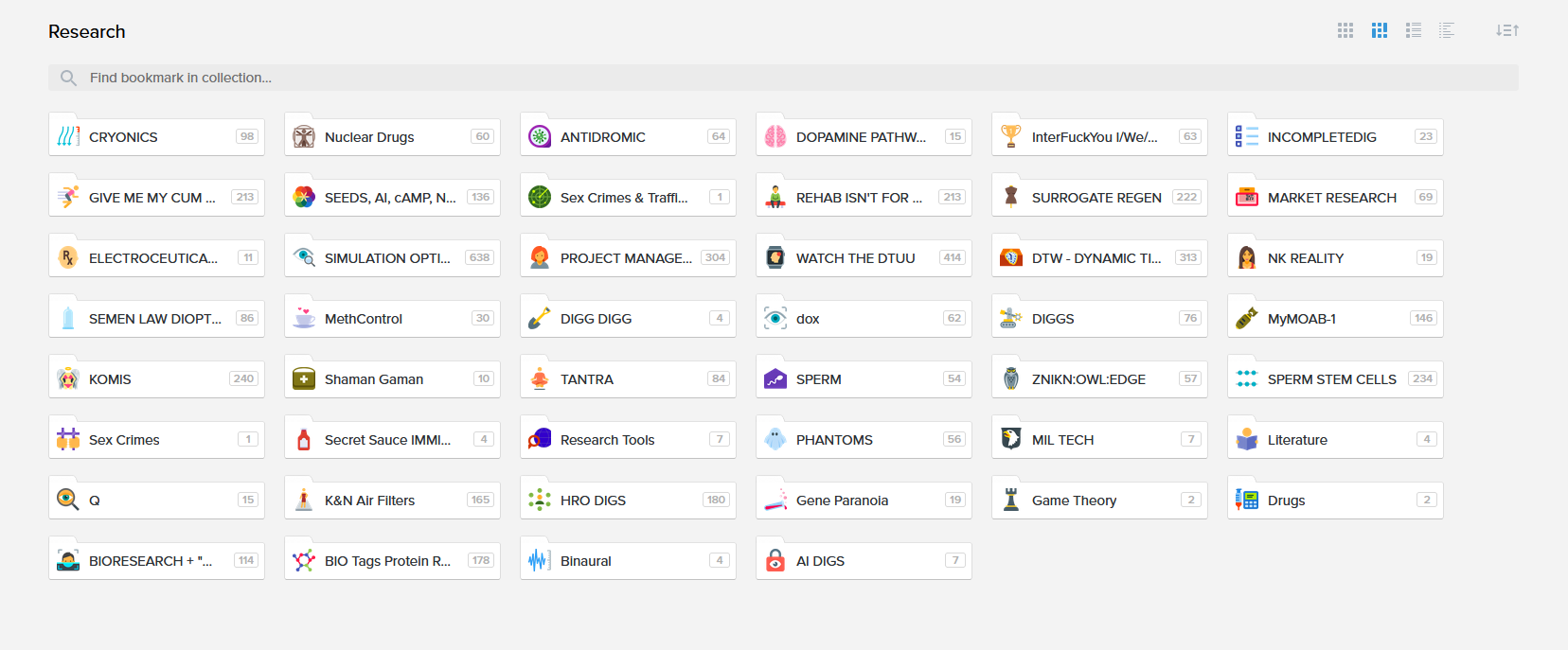Click the dox eye scan icon

point(775,319)
